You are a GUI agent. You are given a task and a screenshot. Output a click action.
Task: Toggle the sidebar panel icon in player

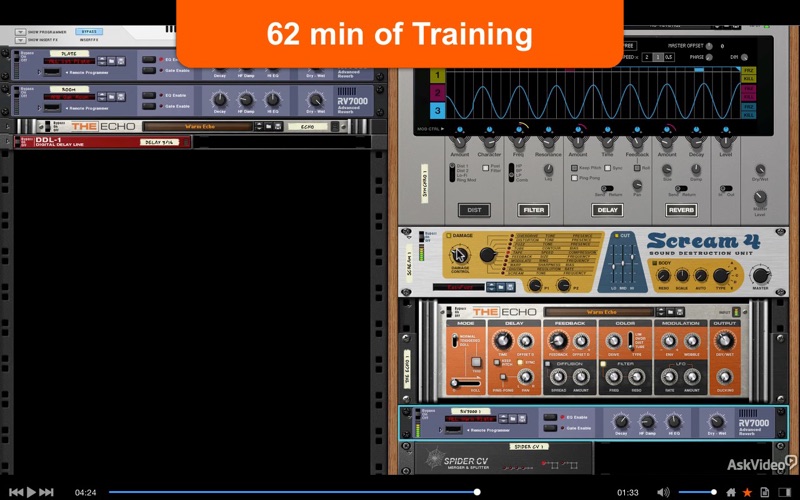(x=784, y=492)
